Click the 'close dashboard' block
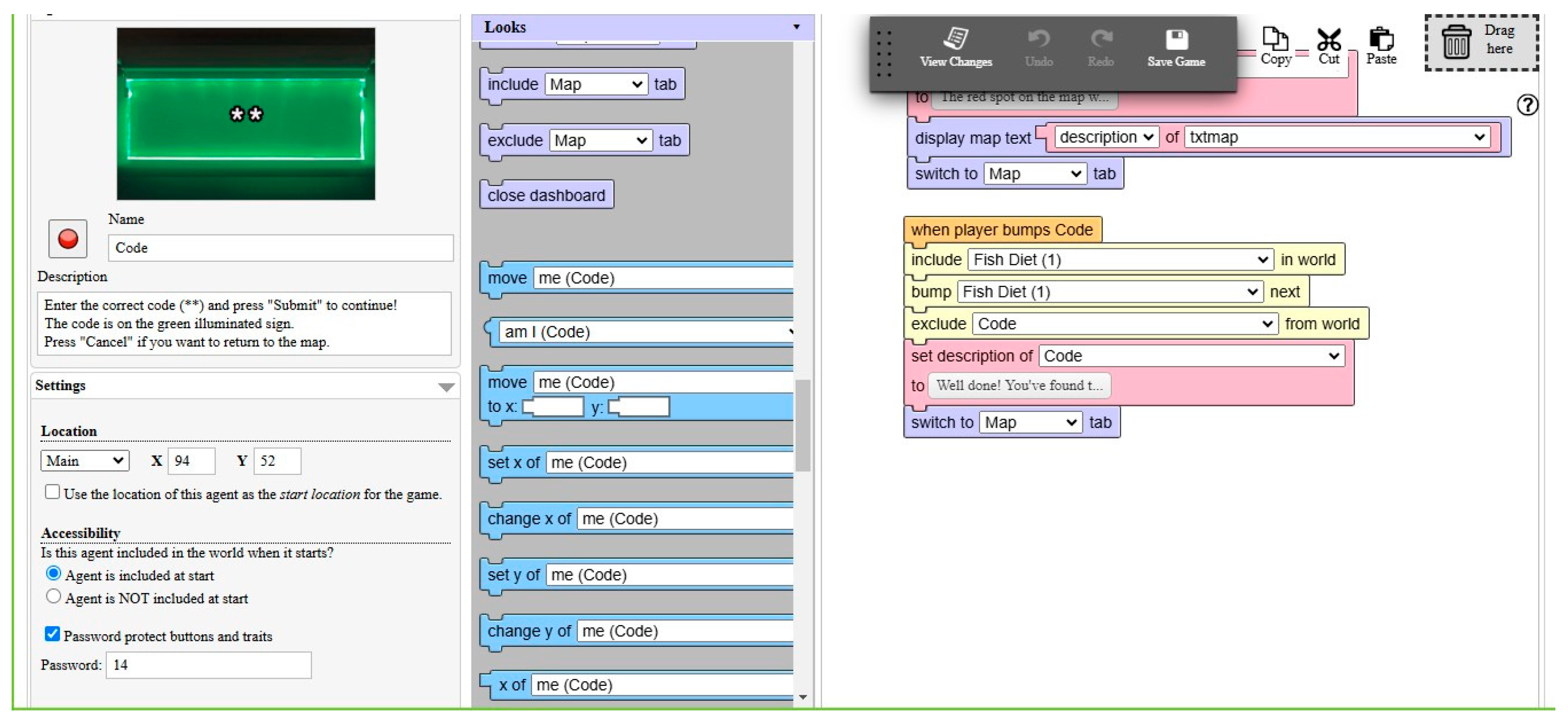 click(x=546, y=196)
